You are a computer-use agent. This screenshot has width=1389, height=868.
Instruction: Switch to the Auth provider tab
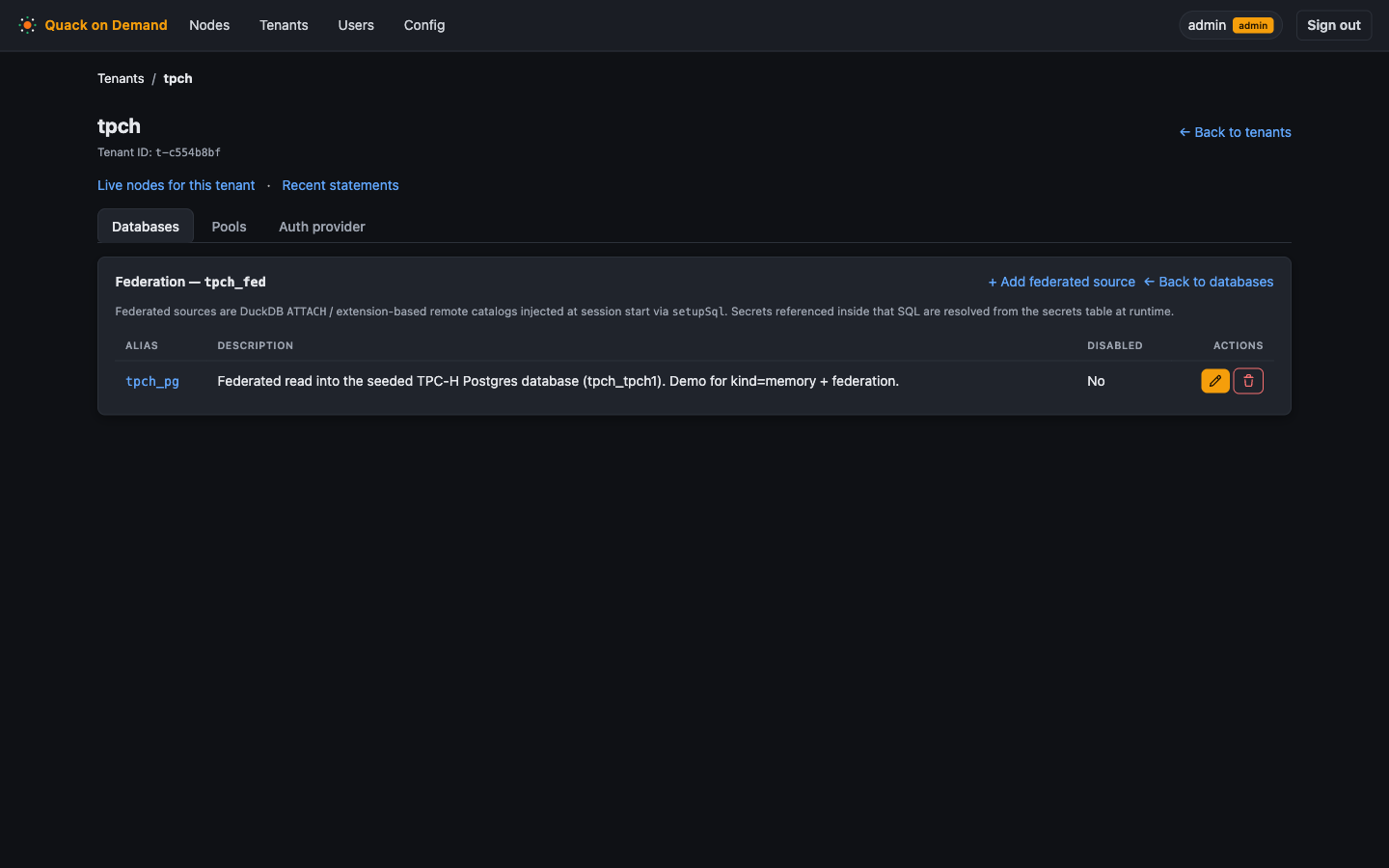322,227
